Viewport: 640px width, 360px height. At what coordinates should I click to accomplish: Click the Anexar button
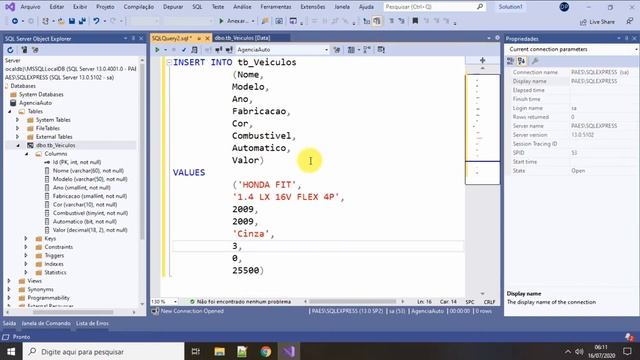point(234,21)
